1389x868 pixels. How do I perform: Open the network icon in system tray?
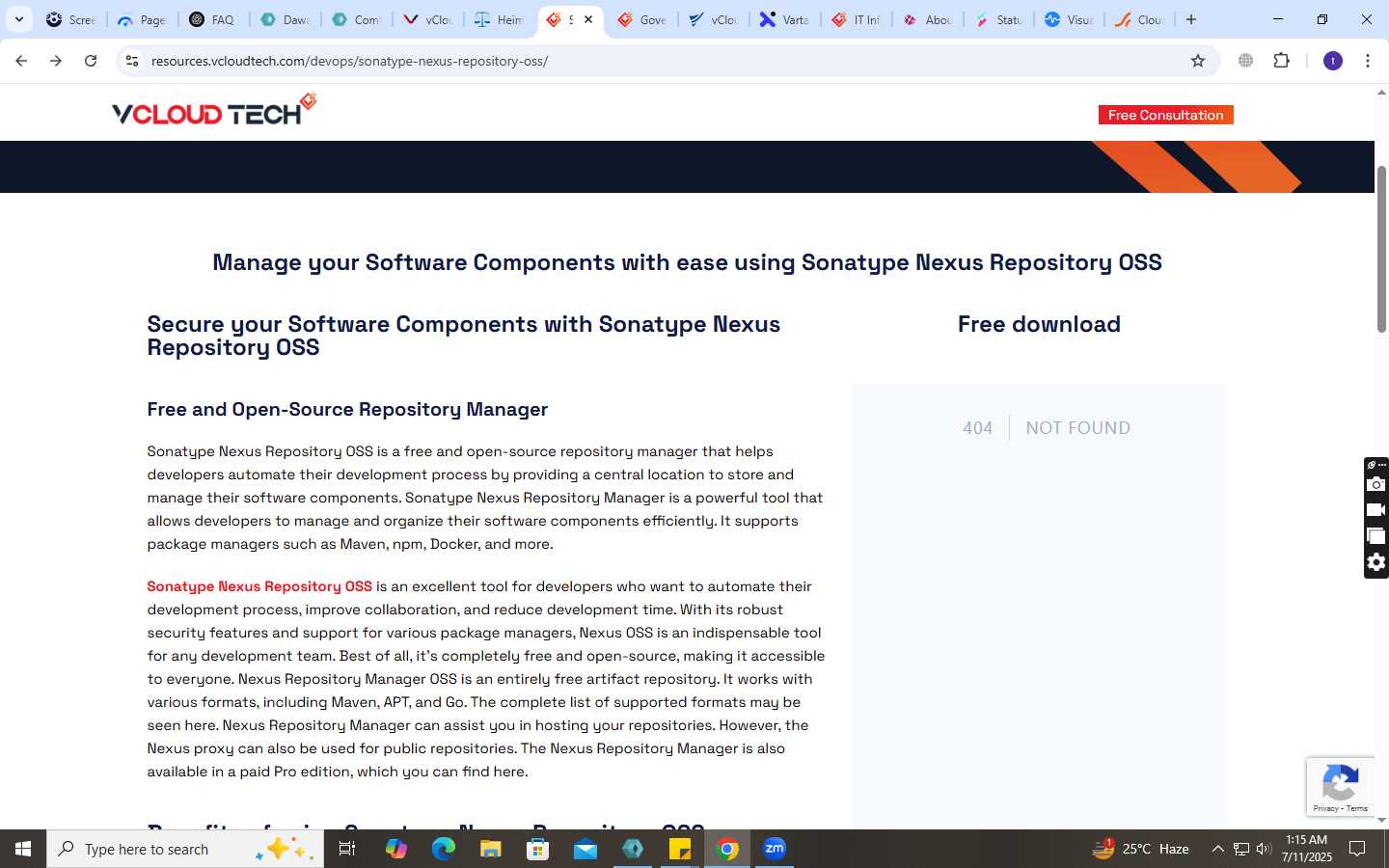tap(1241, 849)
